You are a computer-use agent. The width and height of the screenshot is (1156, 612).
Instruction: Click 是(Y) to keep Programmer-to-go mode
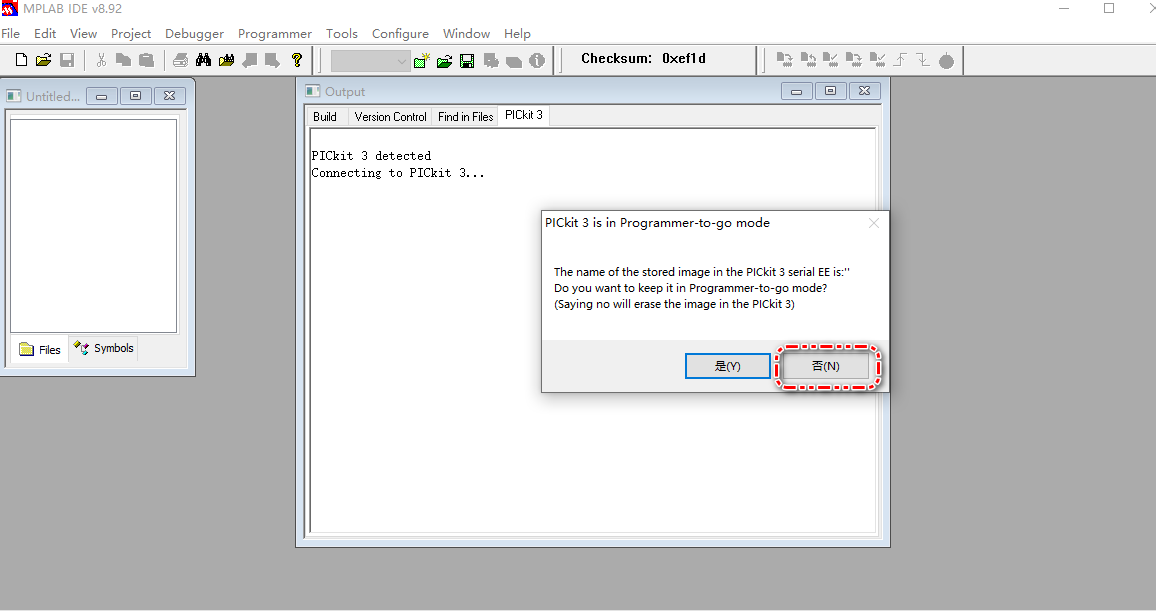pos(728,366)
